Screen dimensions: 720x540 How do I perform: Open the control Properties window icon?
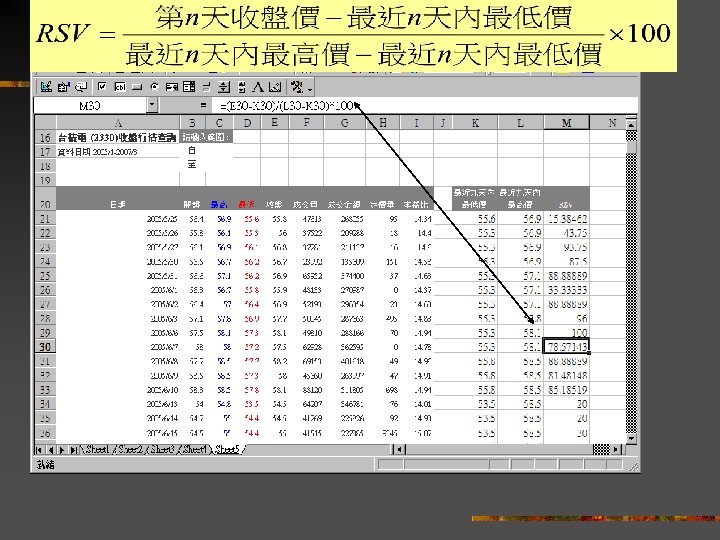click(x=64, y=87)
